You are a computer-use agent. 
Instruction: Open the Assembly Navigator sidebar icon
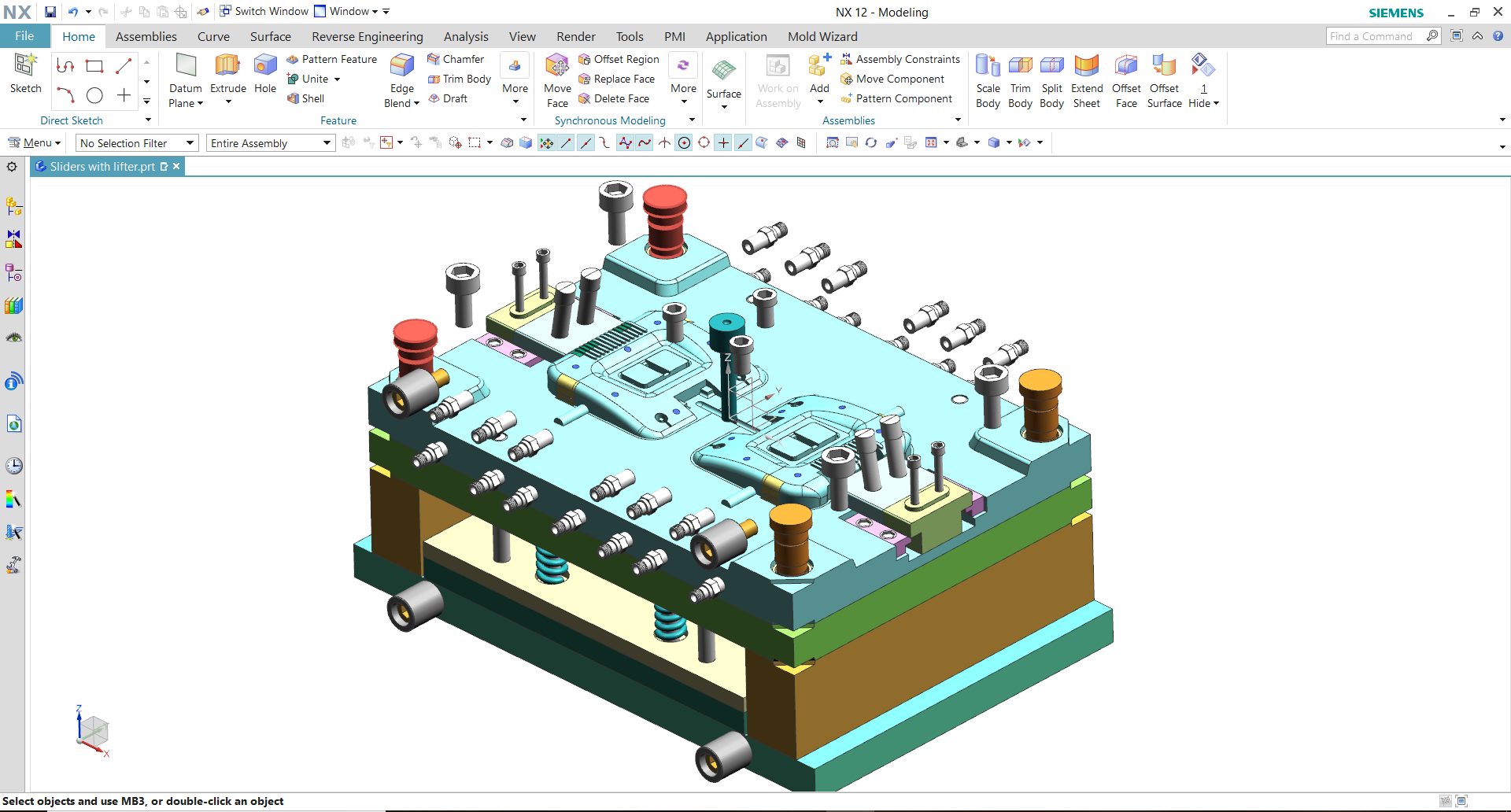coord(13,206)
